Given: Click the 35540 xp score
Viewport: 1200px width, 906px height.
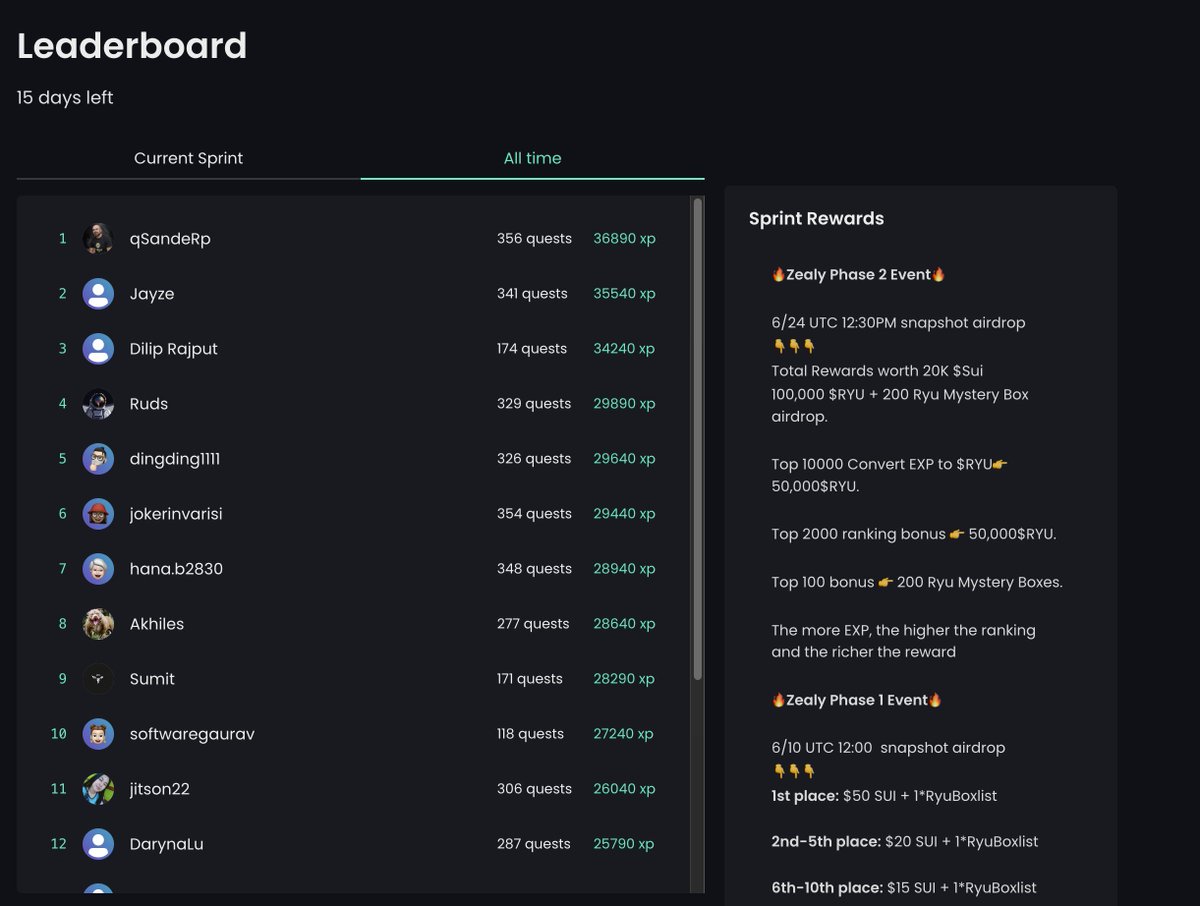Looking at the screenshot, I should pyautogui.click(x=624, y=294).
